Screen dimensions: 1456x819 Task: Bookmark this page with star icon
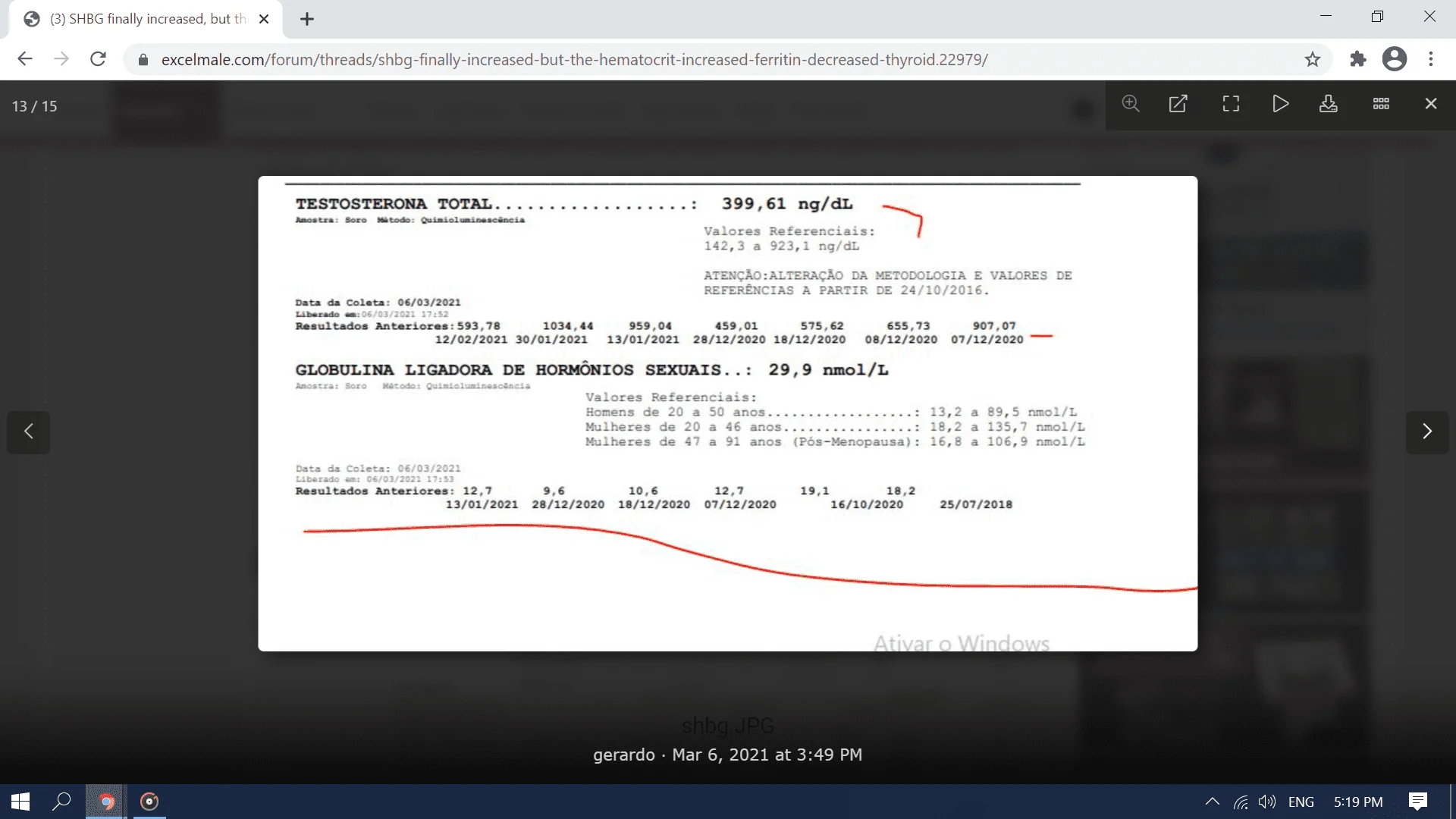(x=1313, y=59)
